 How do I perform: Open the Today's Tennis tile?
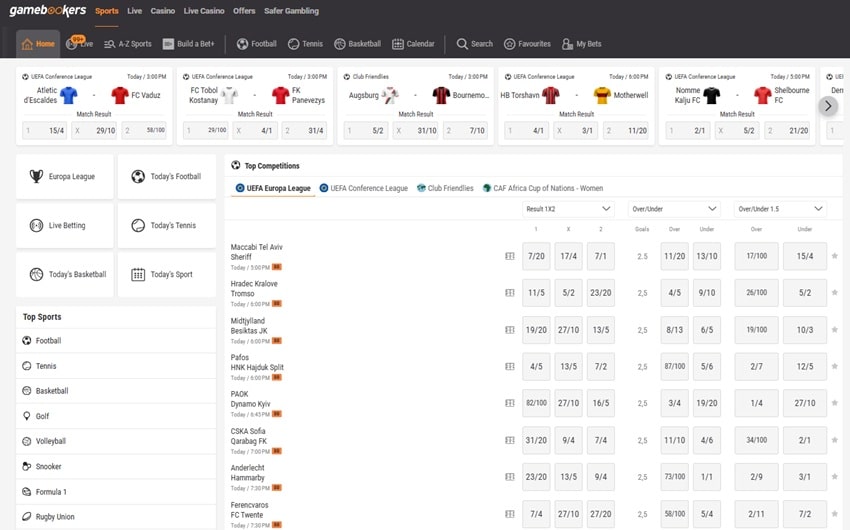[x=166, y=225]
